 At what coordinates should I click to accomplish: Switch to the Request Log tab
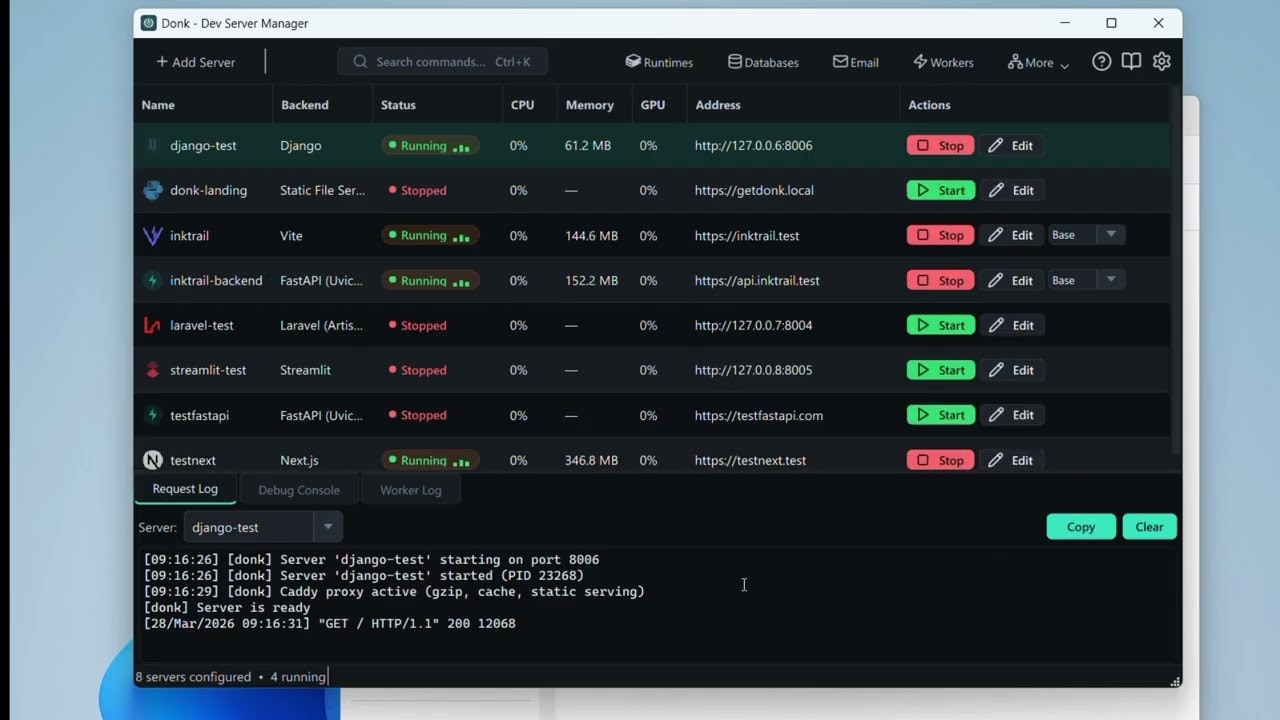tap(185, 489)
